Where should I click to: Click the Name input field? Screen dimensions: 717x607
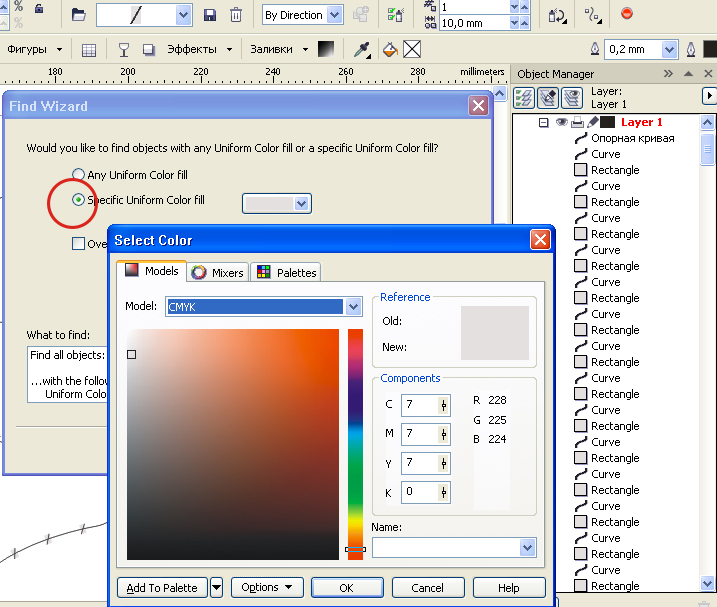pos(446,548)
